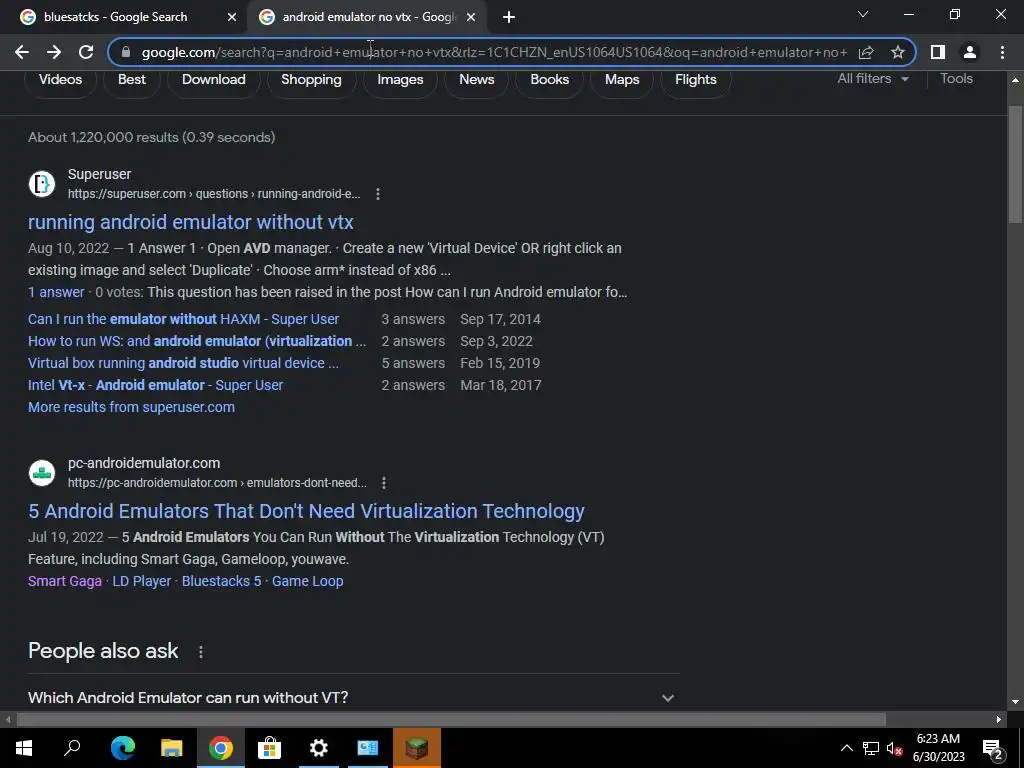Click the pc-androidemulator.com favicon
The image size is (1024, 768).
(42, 472)
